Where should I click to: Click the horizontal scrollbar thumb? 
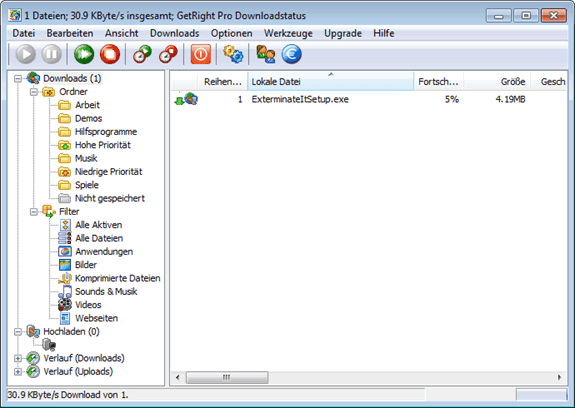pos(227,377)
